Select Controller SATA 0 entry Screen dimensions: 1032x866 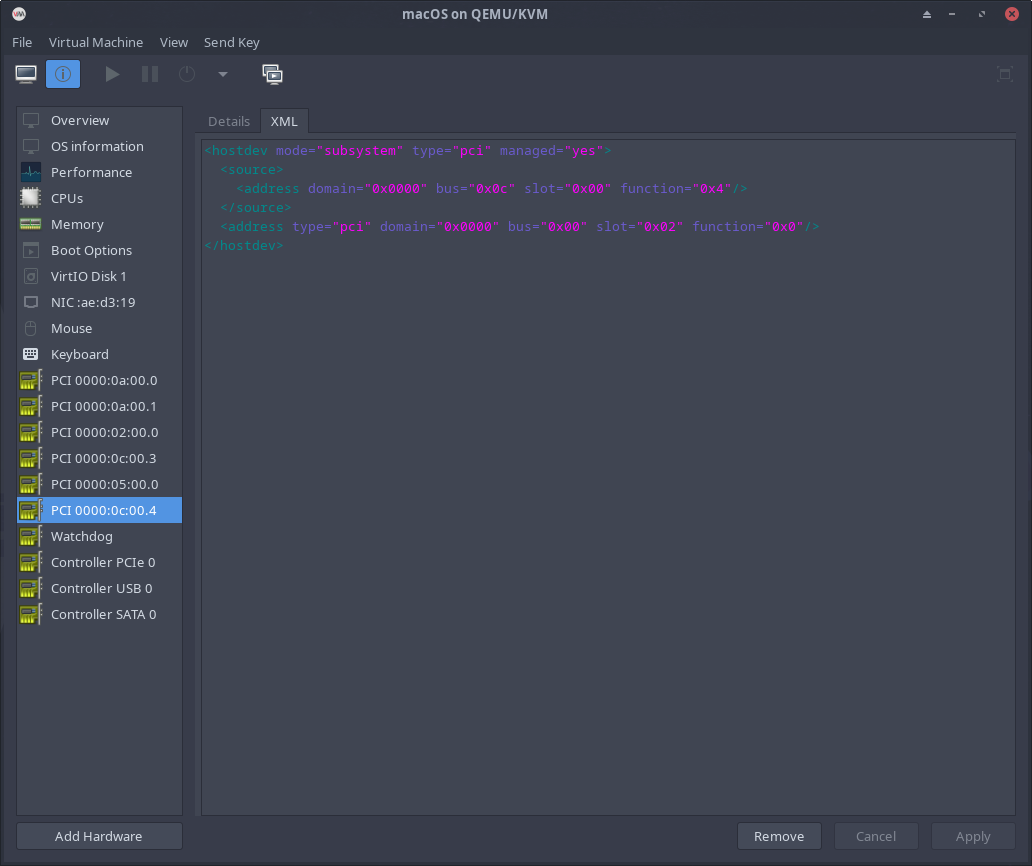pos(103,614)
